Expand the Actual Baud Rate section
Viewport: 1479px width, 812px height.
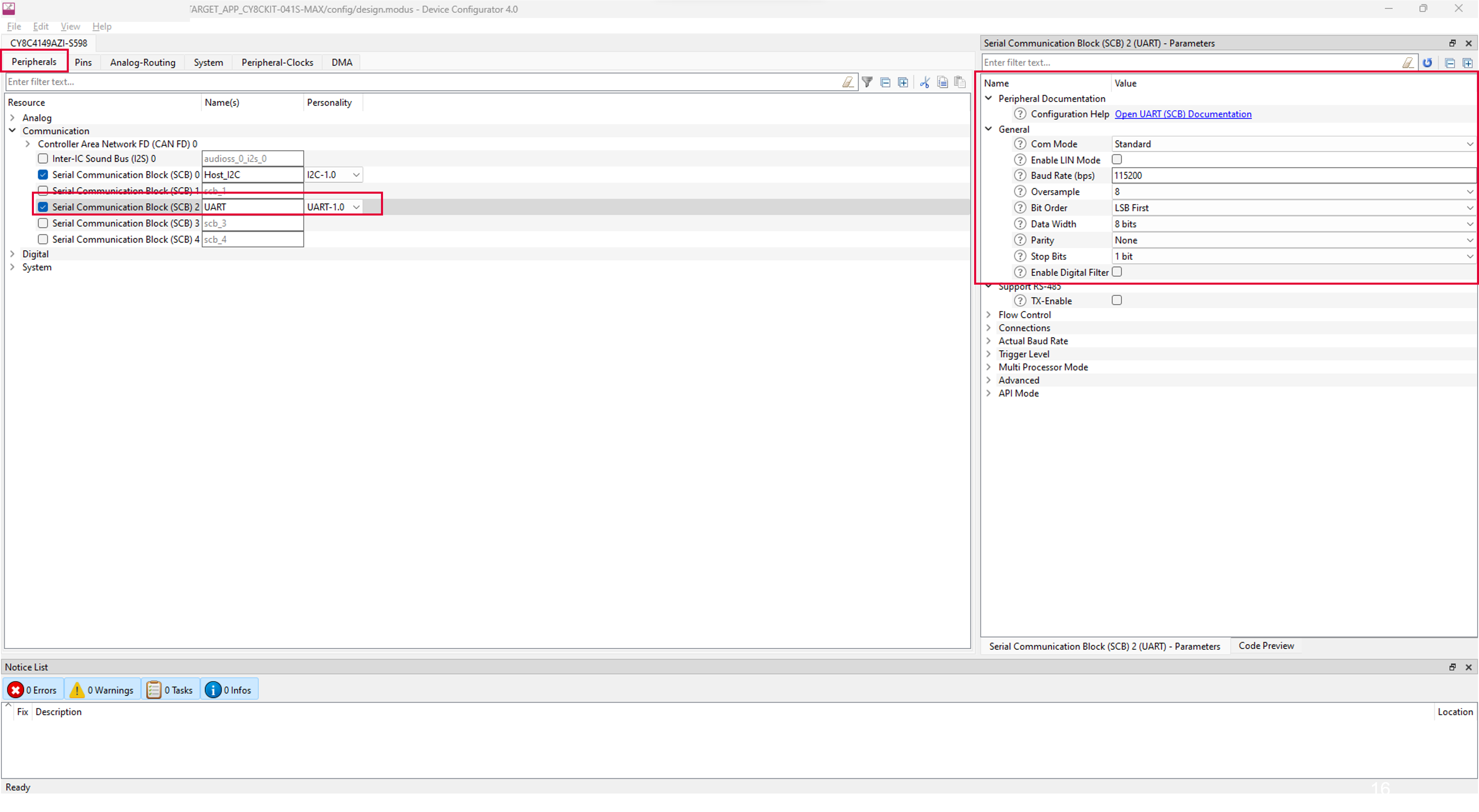point(989,340)
